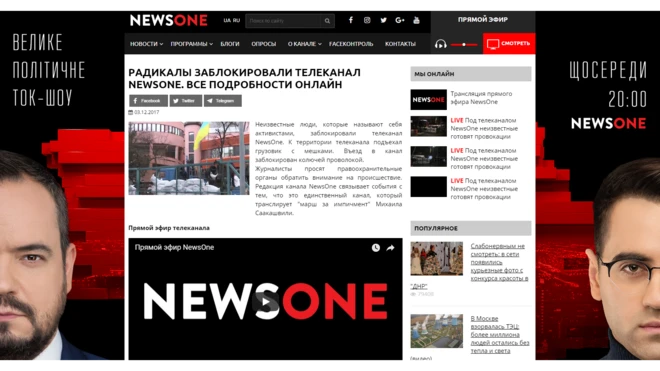Screen dimensions: 660x371
Task: Open the Fасеконтроль menu item
Action: pos(351,44)
